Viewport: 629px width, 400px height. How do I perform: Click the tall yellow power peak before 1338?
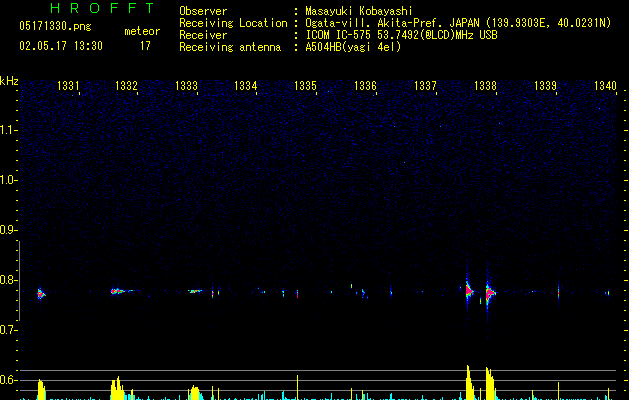pos(469,382)
